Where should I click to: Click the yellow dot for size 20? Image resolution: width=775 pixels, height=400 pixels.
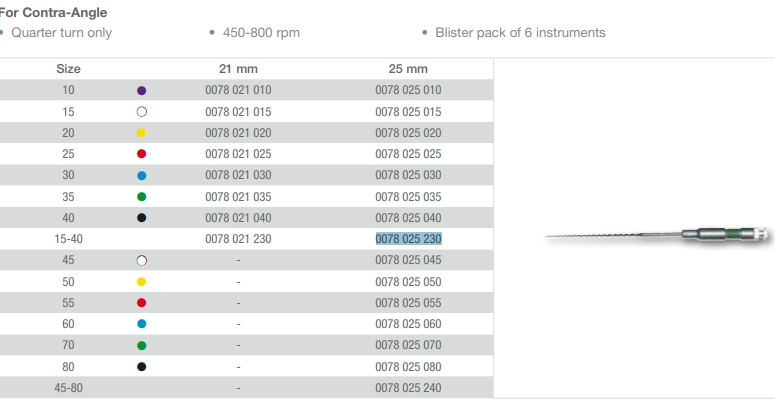141,133
